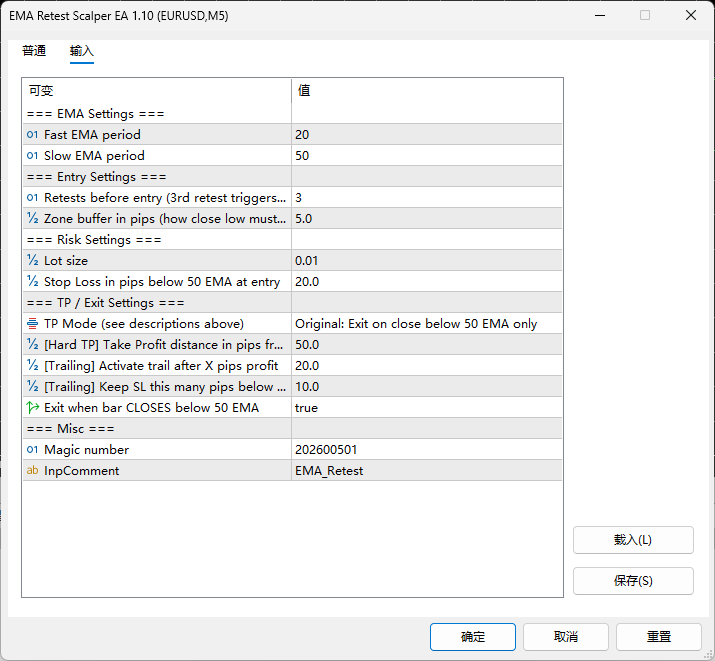Click the 值 column header
This screenshot has height=661, width=715.
[427, 90]
